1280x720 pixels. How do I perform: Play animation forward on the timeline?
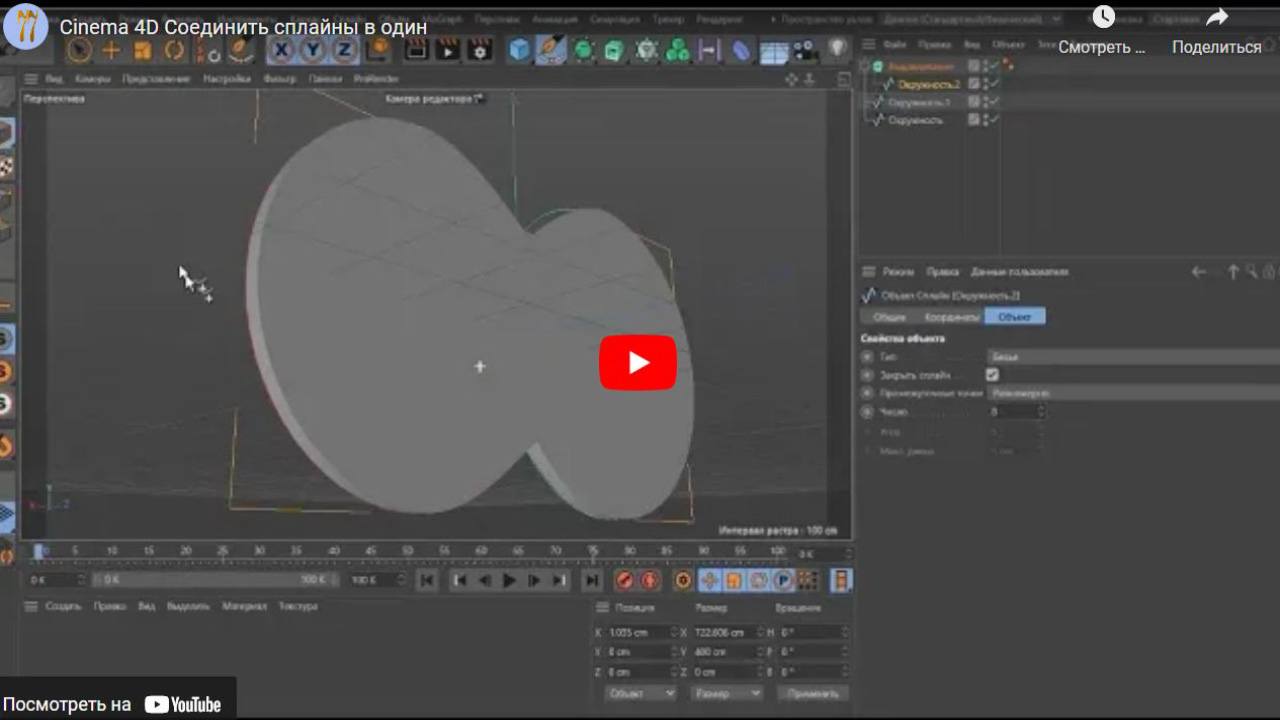click(509, 580)
